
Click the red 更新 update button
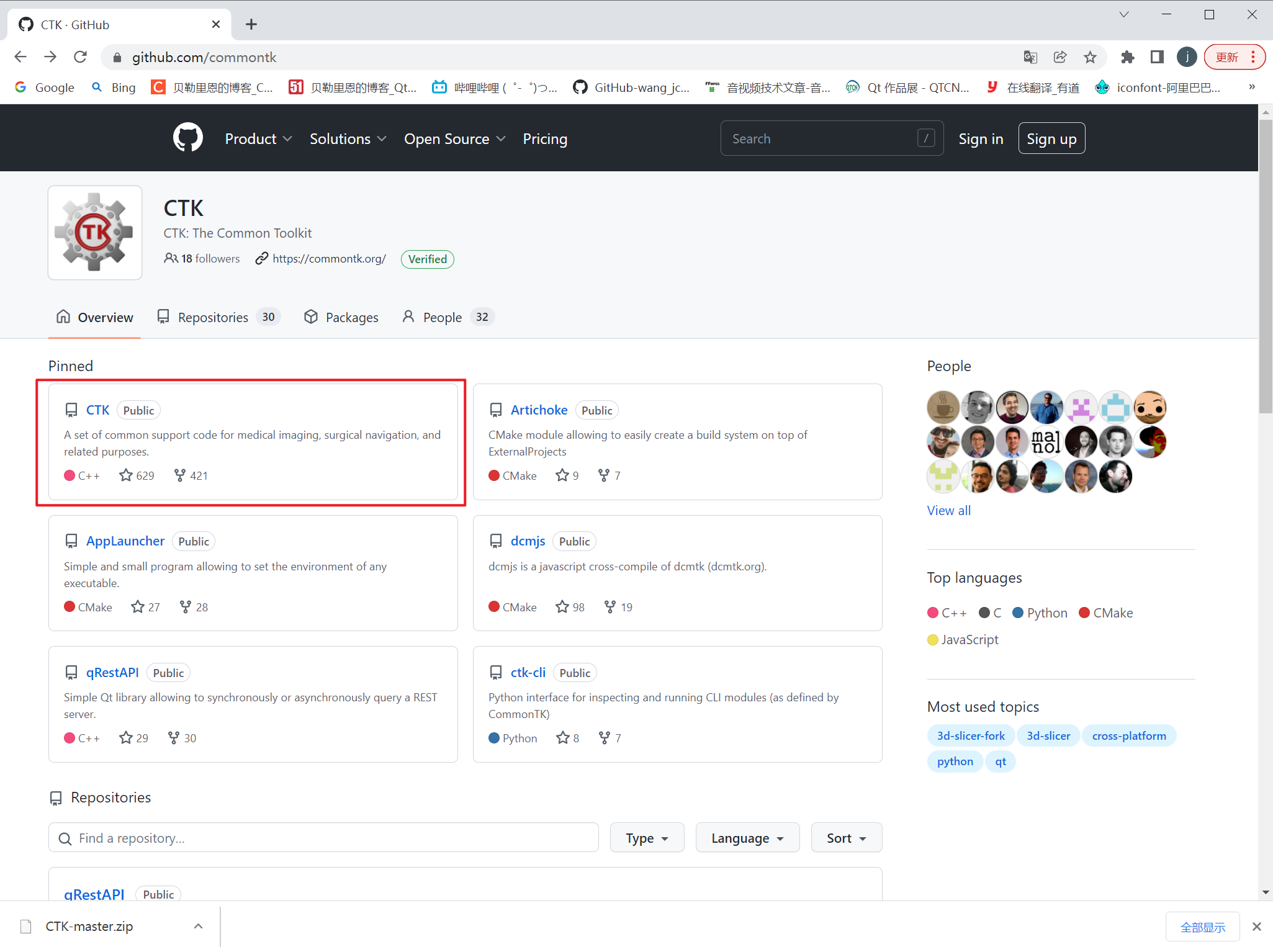pos(1234,57)
